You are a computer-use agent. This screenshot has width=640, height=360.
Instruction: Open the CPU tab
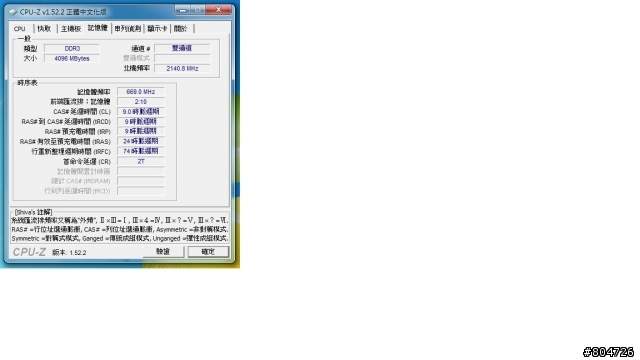(x=20, y=29)
